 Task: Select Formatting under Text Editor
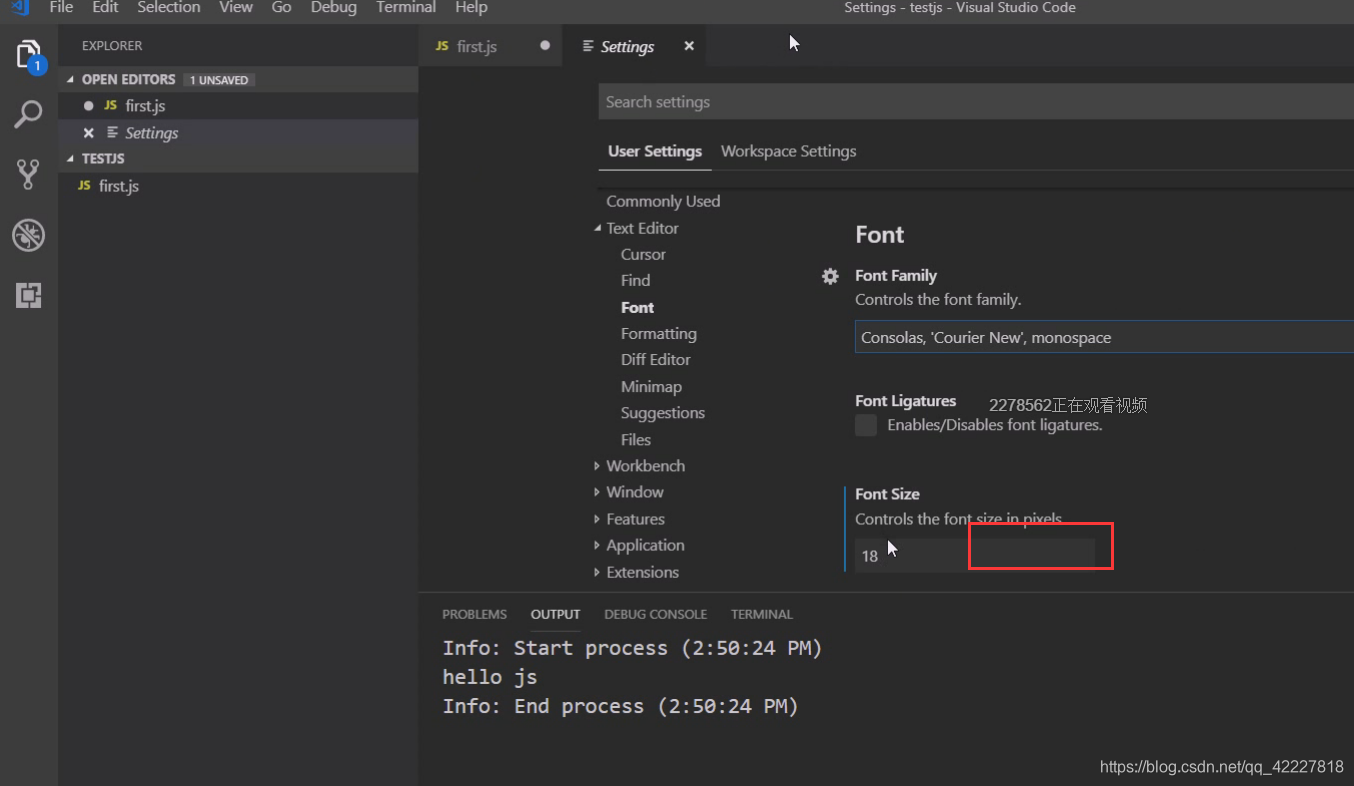click(x=658, y=333)
